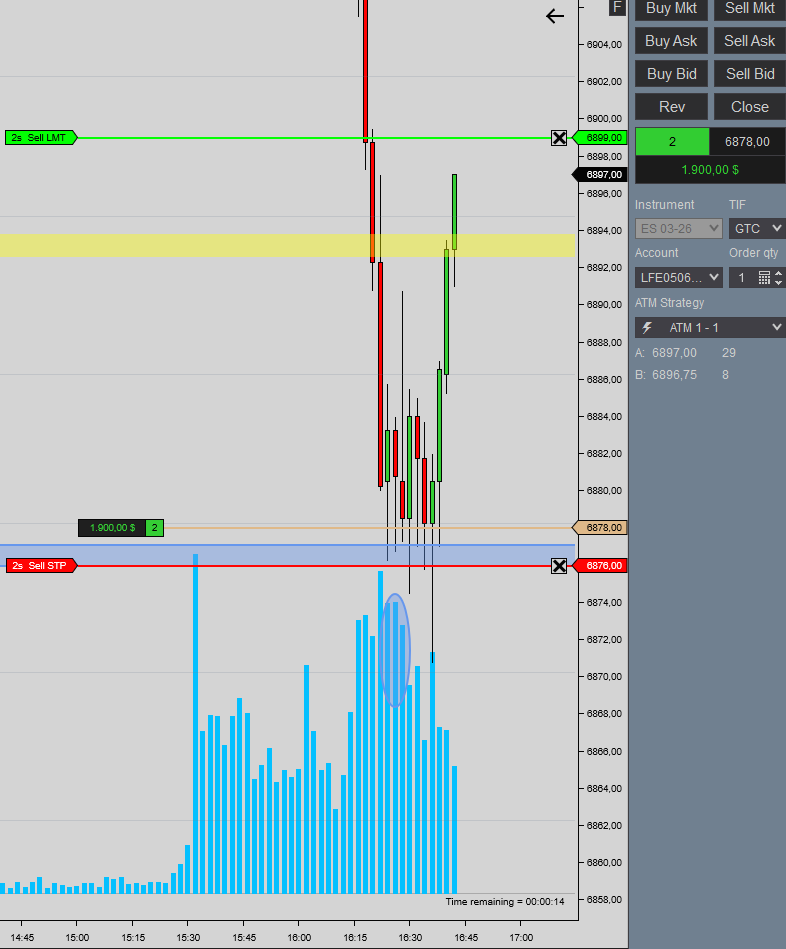The width and height of the screenshot is (786, 949).
Task: Reverse position with Rev button
Action: 671,107
